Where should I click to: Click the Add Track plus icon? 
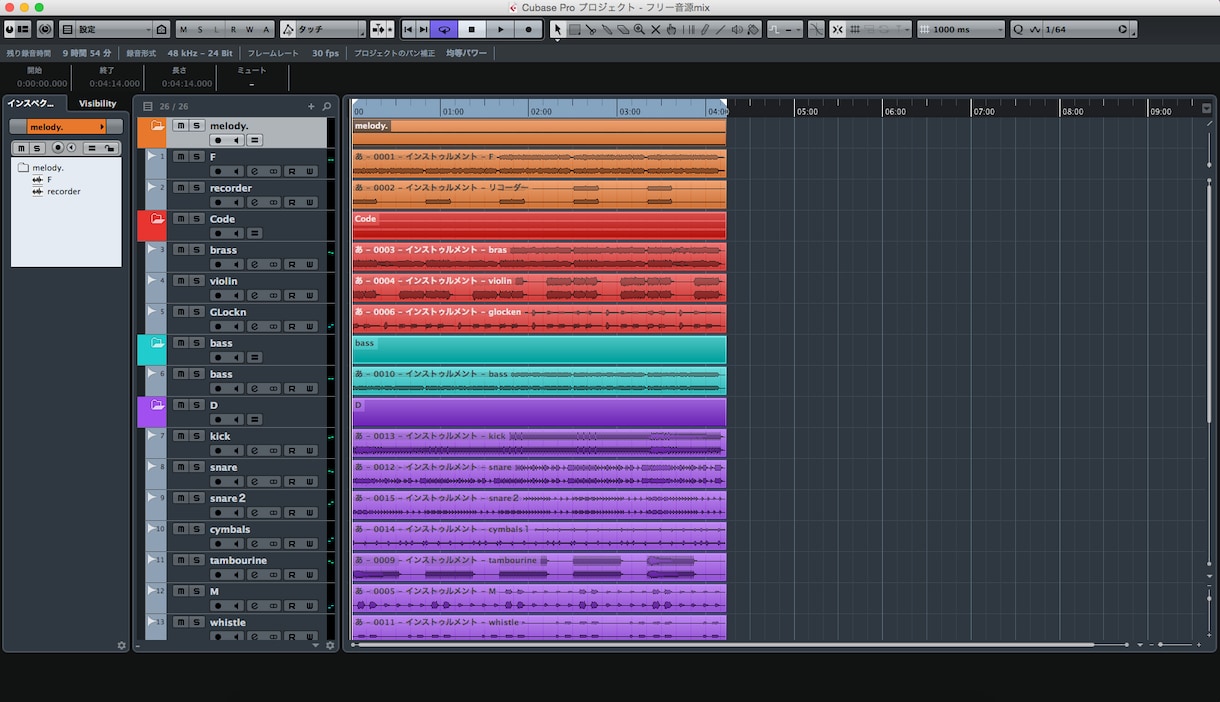(311, 106)
